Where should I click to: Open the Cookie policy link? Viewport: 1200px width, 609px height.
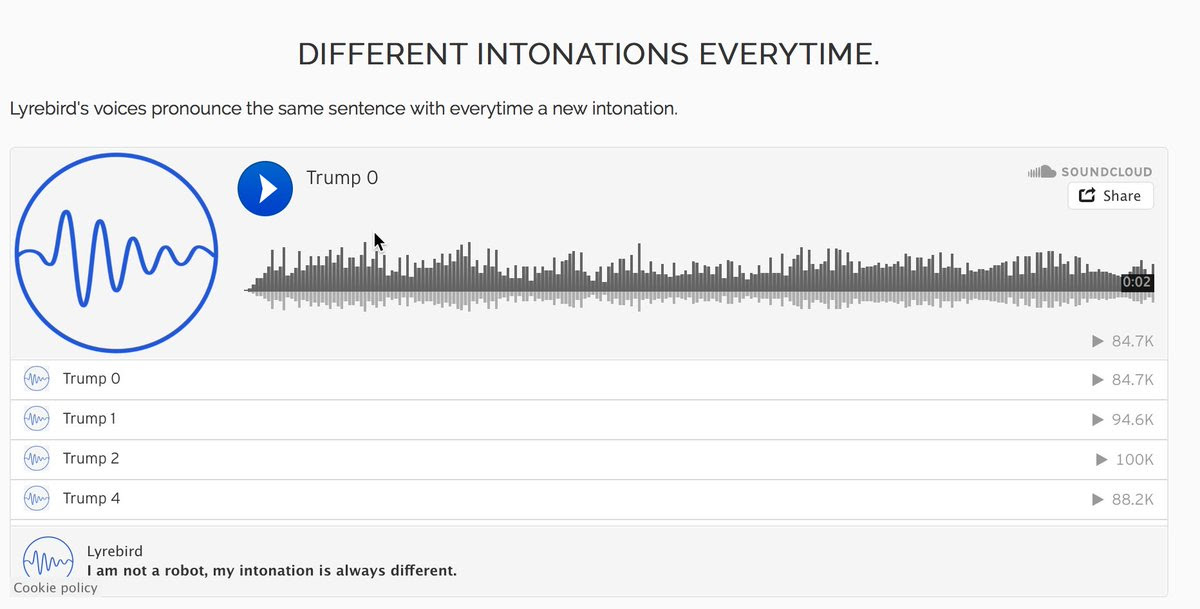click(x=56, y=588)
